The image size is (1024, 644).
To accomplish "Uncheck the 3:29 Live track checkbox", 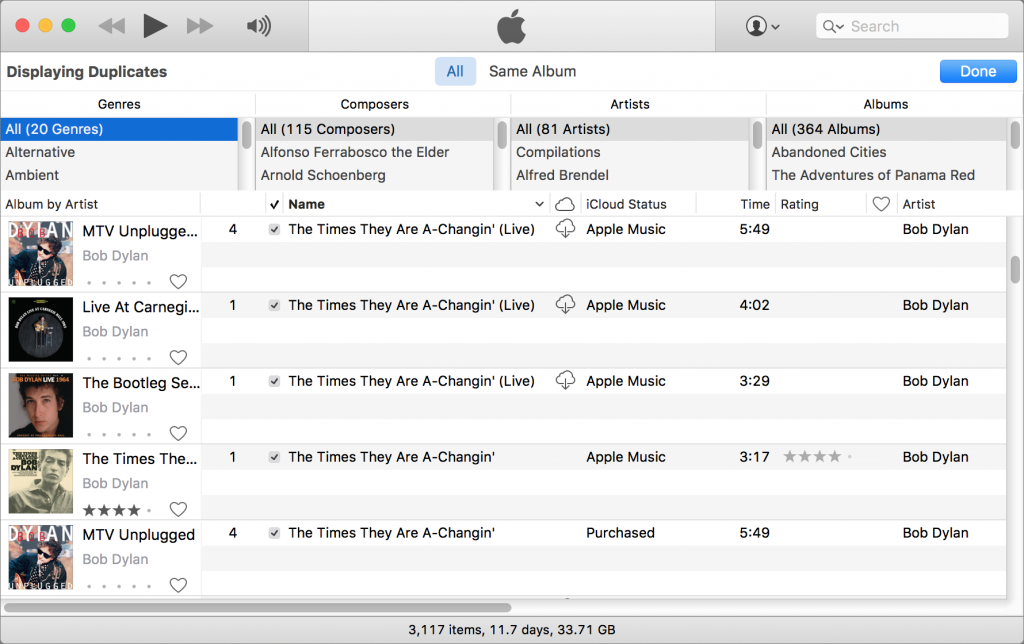I will [274, 381].
